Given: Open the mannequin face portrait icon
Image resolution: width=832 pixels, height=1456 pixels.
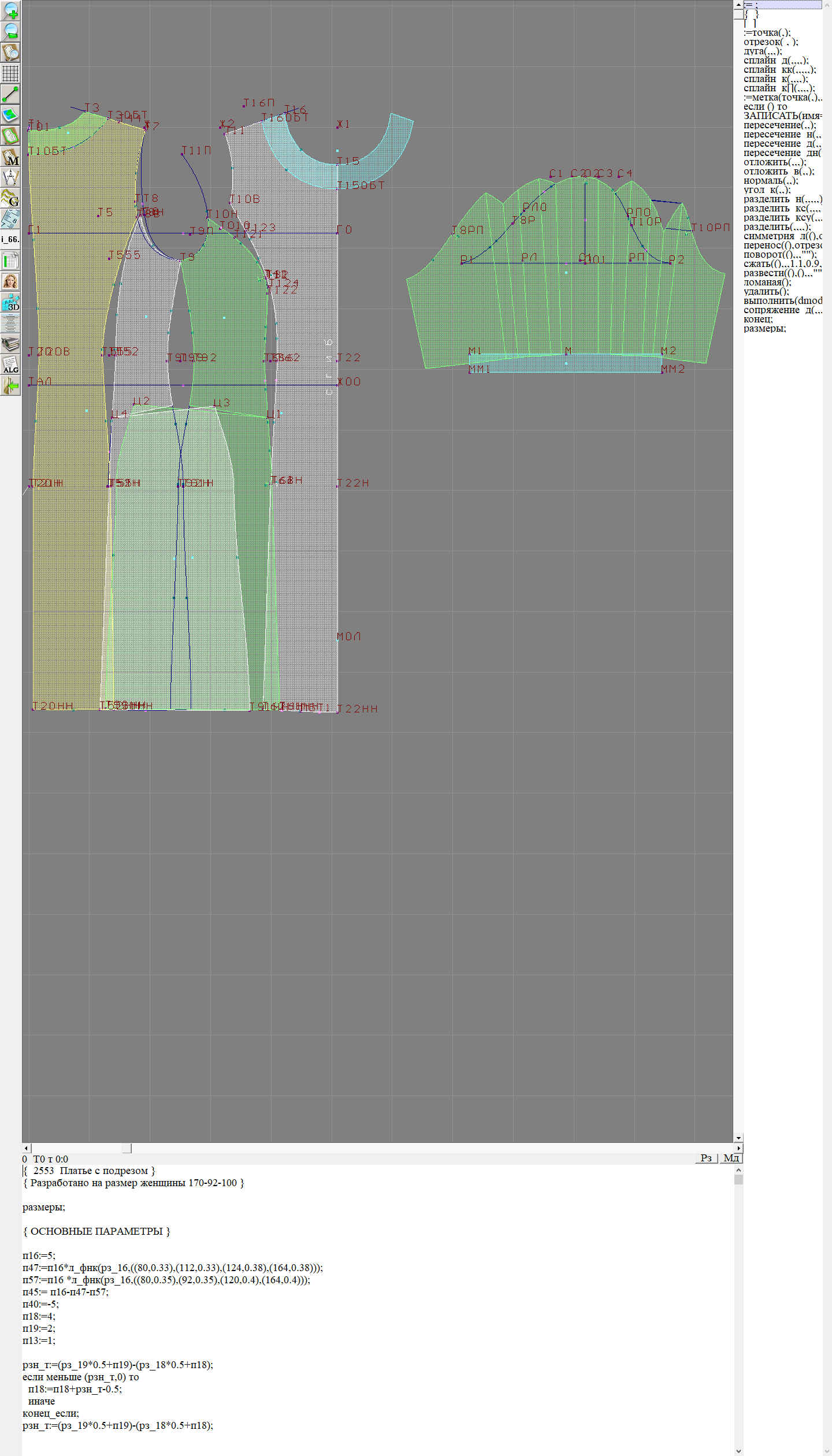Looking at the screenshot, I should pyautogui.click(x=10, y=281).
